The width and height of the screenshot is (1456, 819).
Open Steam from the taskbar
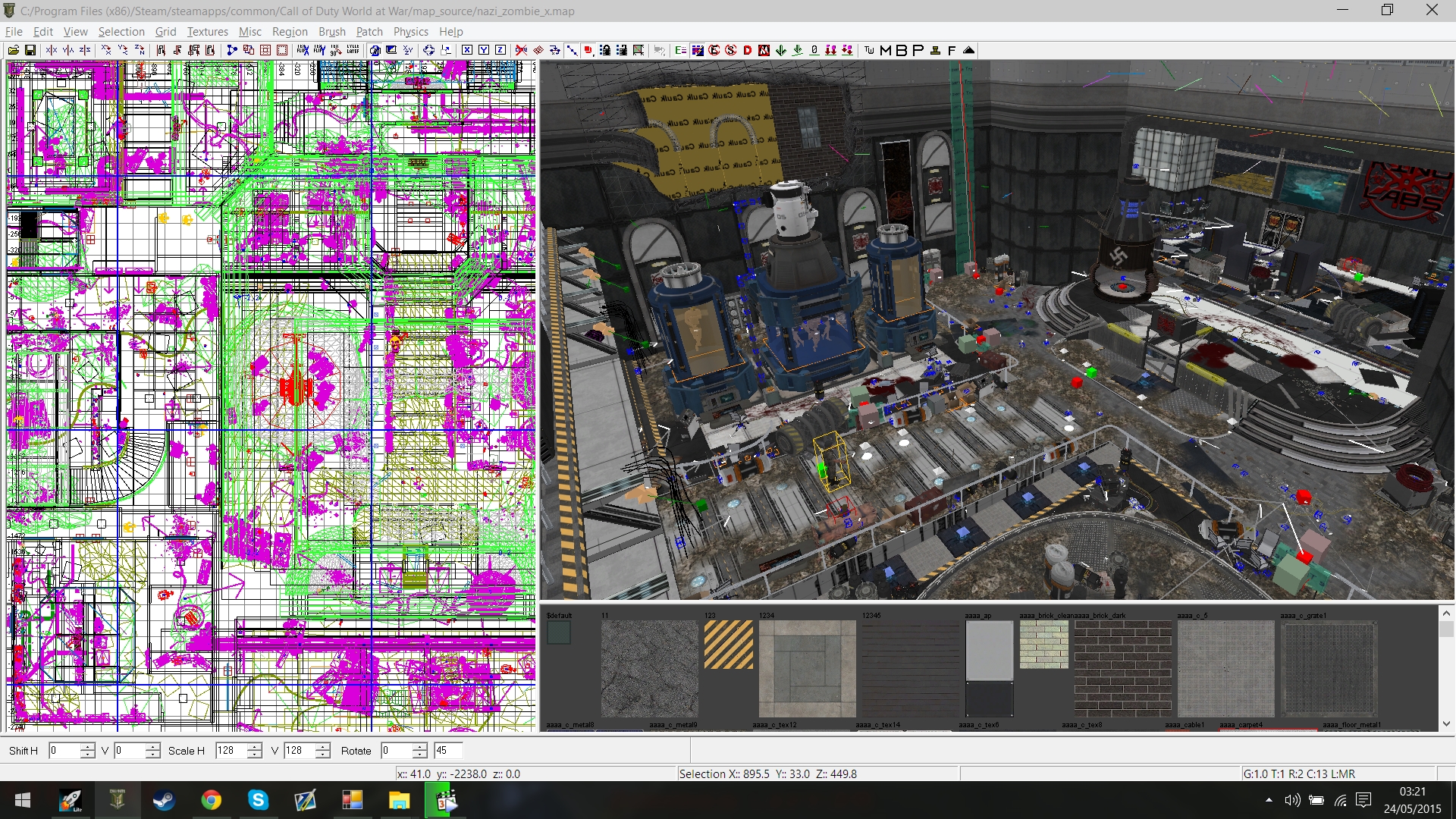click(x=164, y=800)
